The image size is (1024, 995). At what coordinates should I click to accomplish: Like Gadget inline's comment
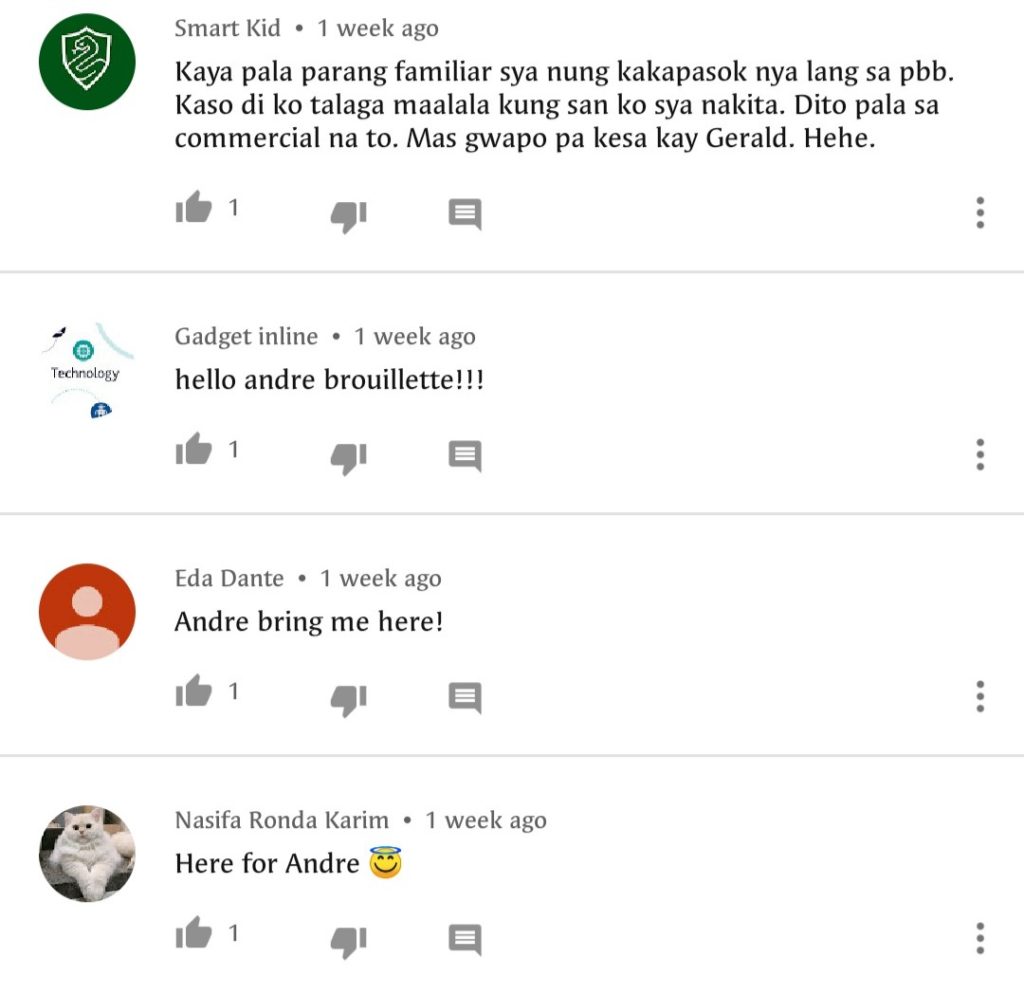(194, 449)
